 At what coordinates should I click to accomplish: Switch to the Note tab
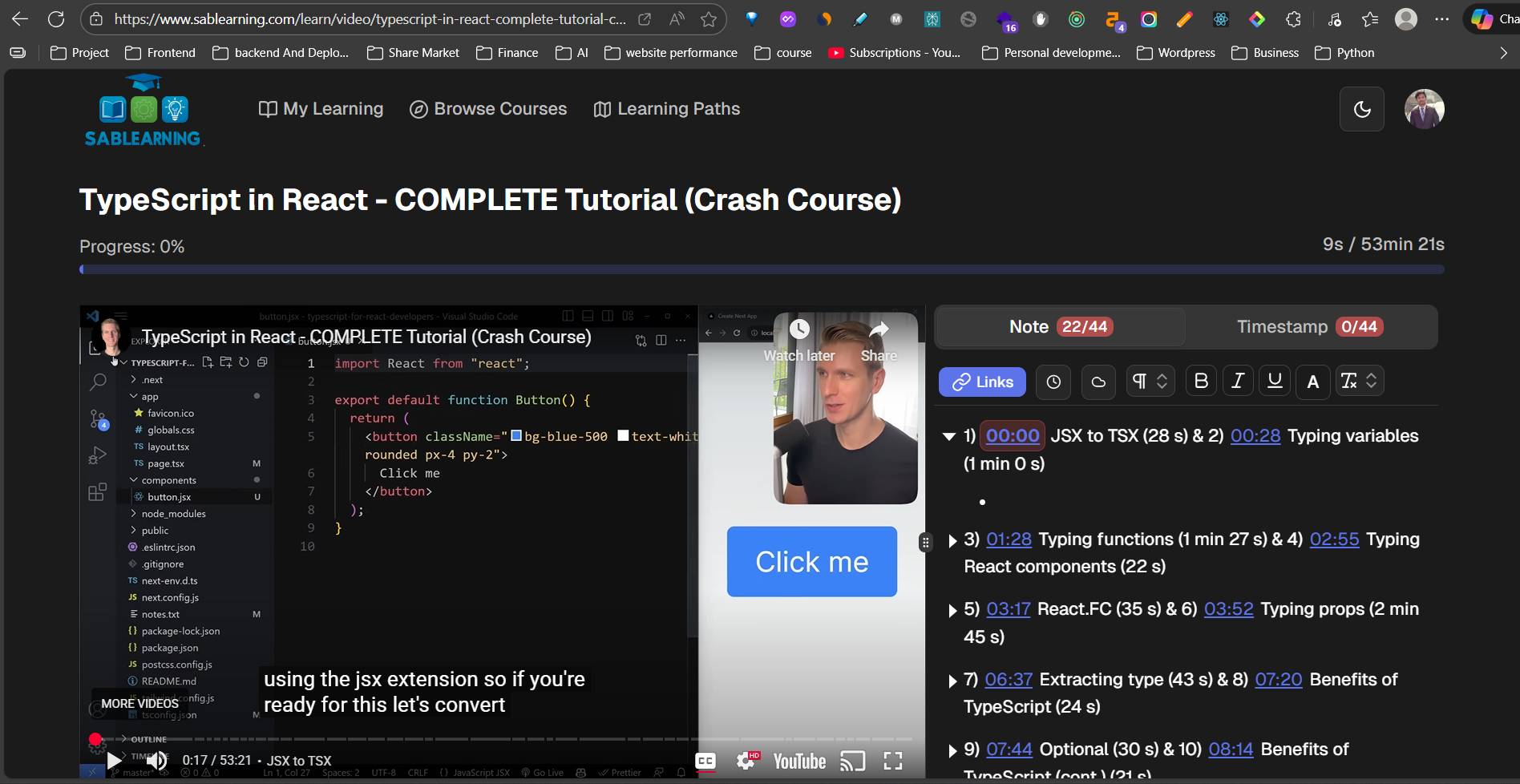tap(1061, 327)
